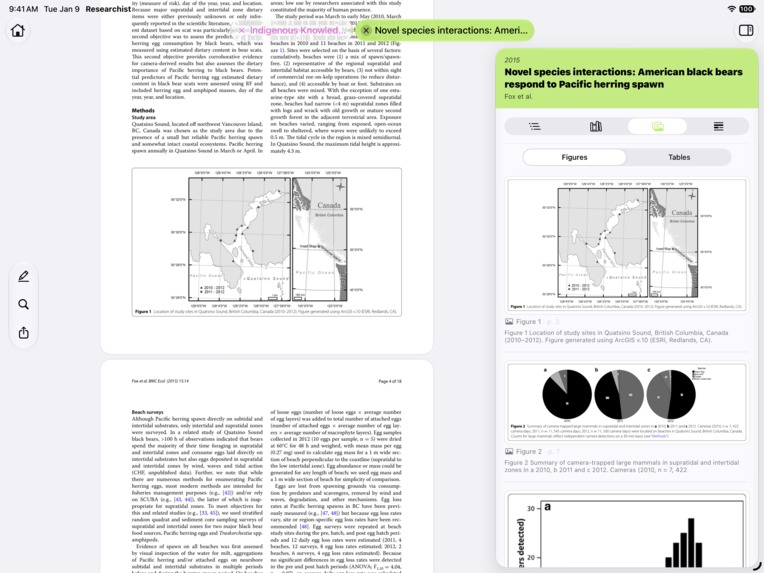Click the 2015 publication year
This screenshot has width=764, height=573.
click(512, 60)
